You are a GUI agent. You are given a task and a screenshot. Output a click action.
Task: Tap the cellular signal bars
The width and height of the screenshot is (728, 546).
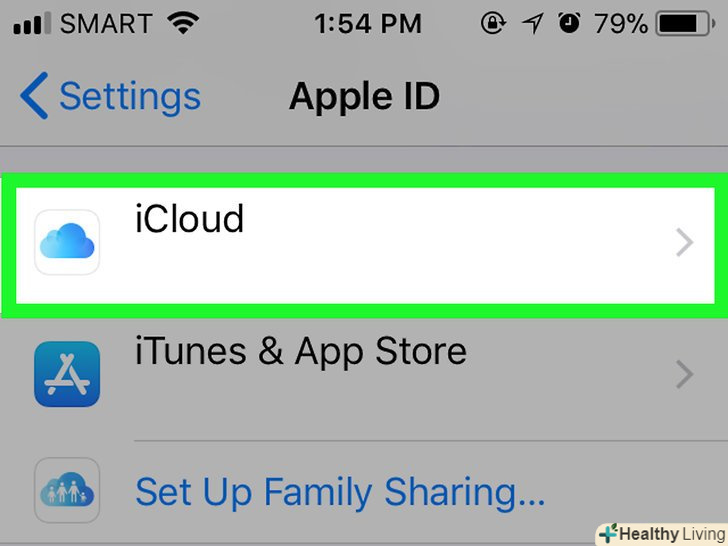click(32, 23)
